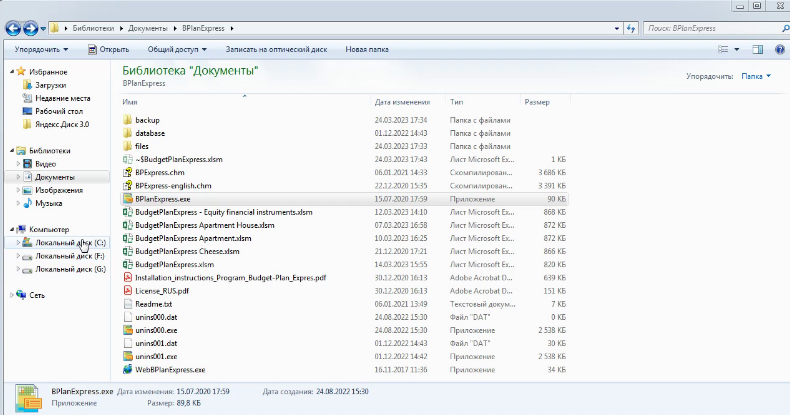Screen dimensions: 790x415
Task: Click the refresh button in address bar
Action: tap(631, 28)
